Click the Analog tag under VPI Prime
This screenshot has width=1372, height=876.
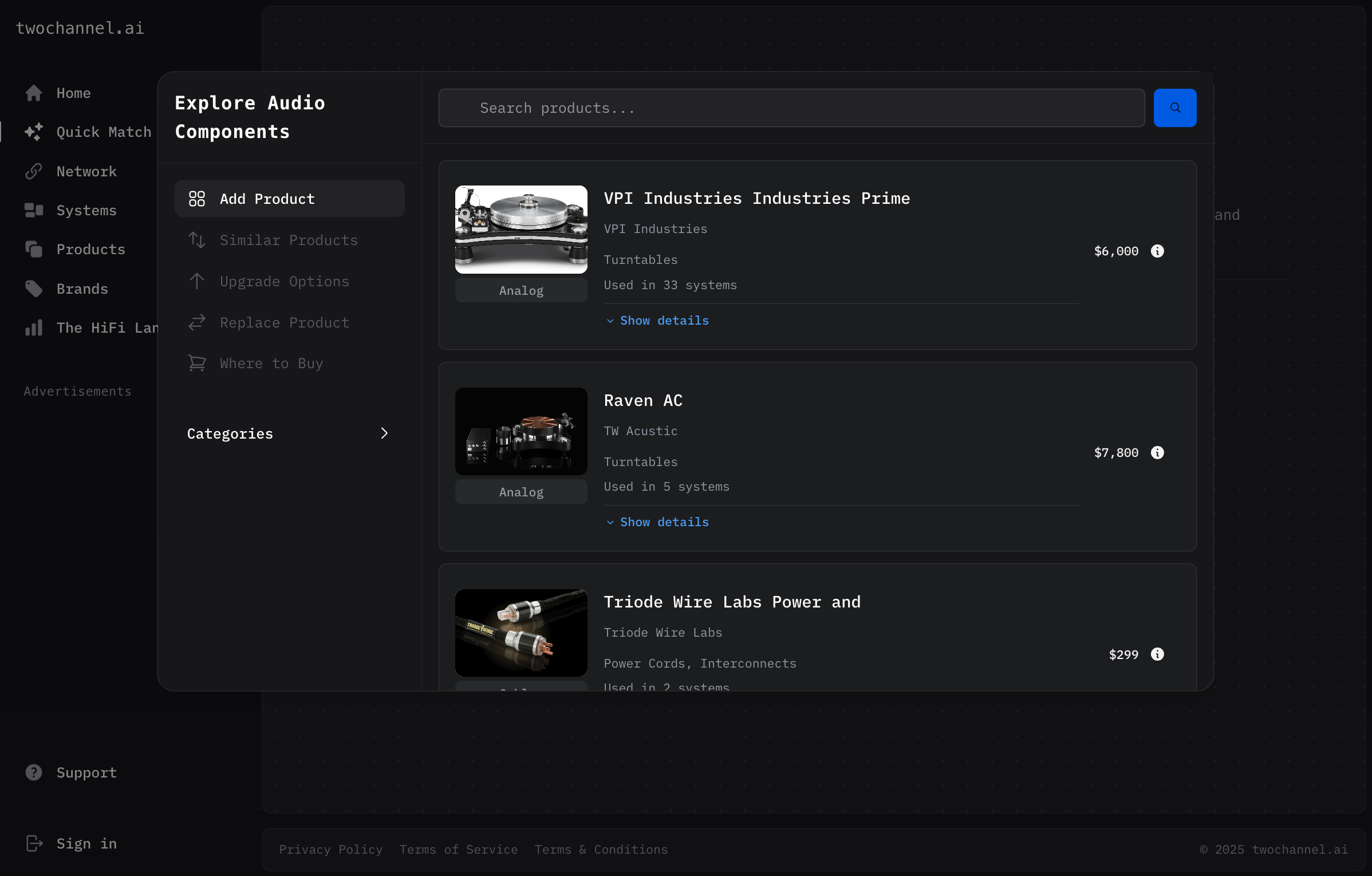click(521, 290)
